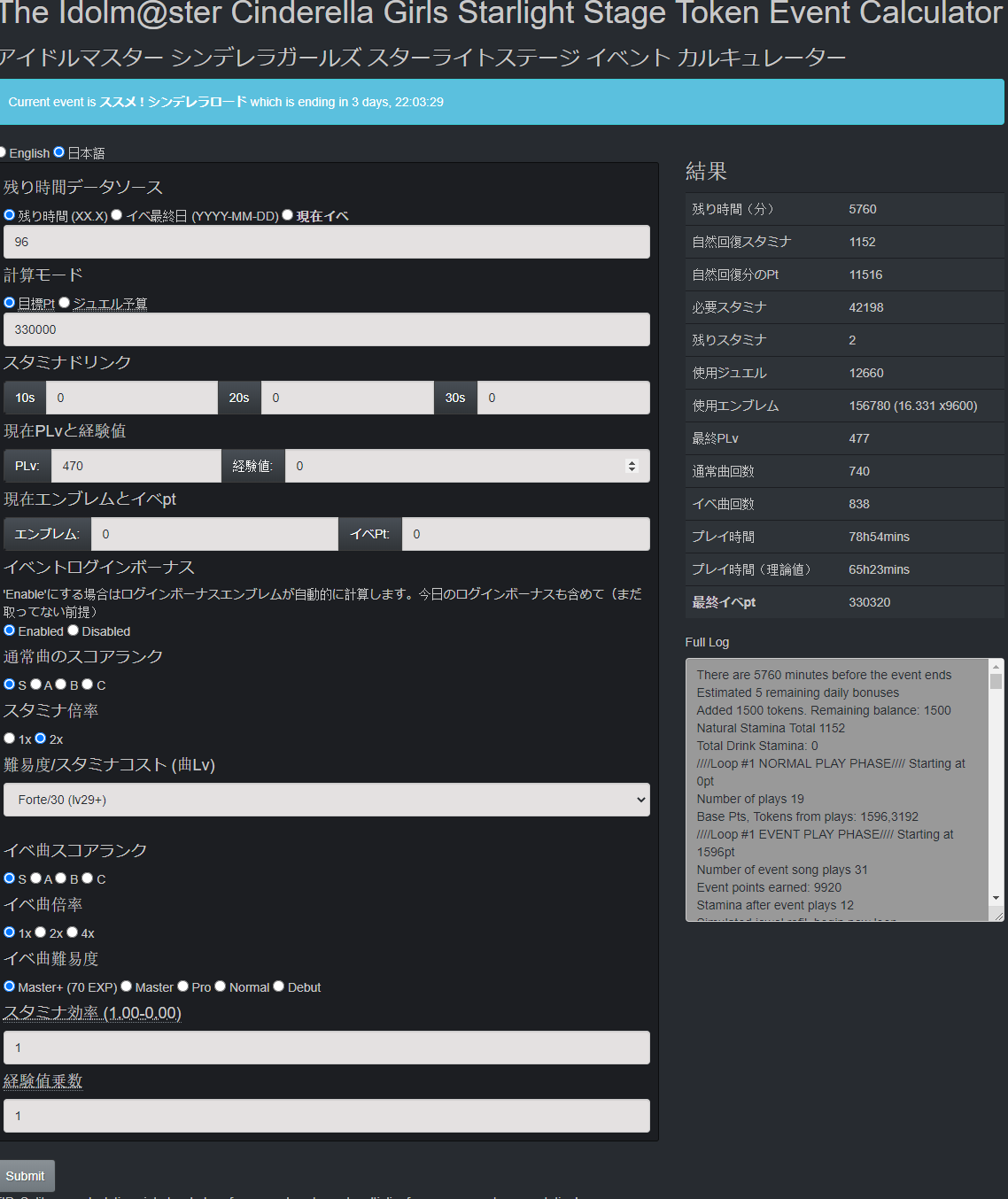This screenshot has width=1008, height=1199.
Task: Select 1x stamina multiplier
Action: [x=10, y=739]
